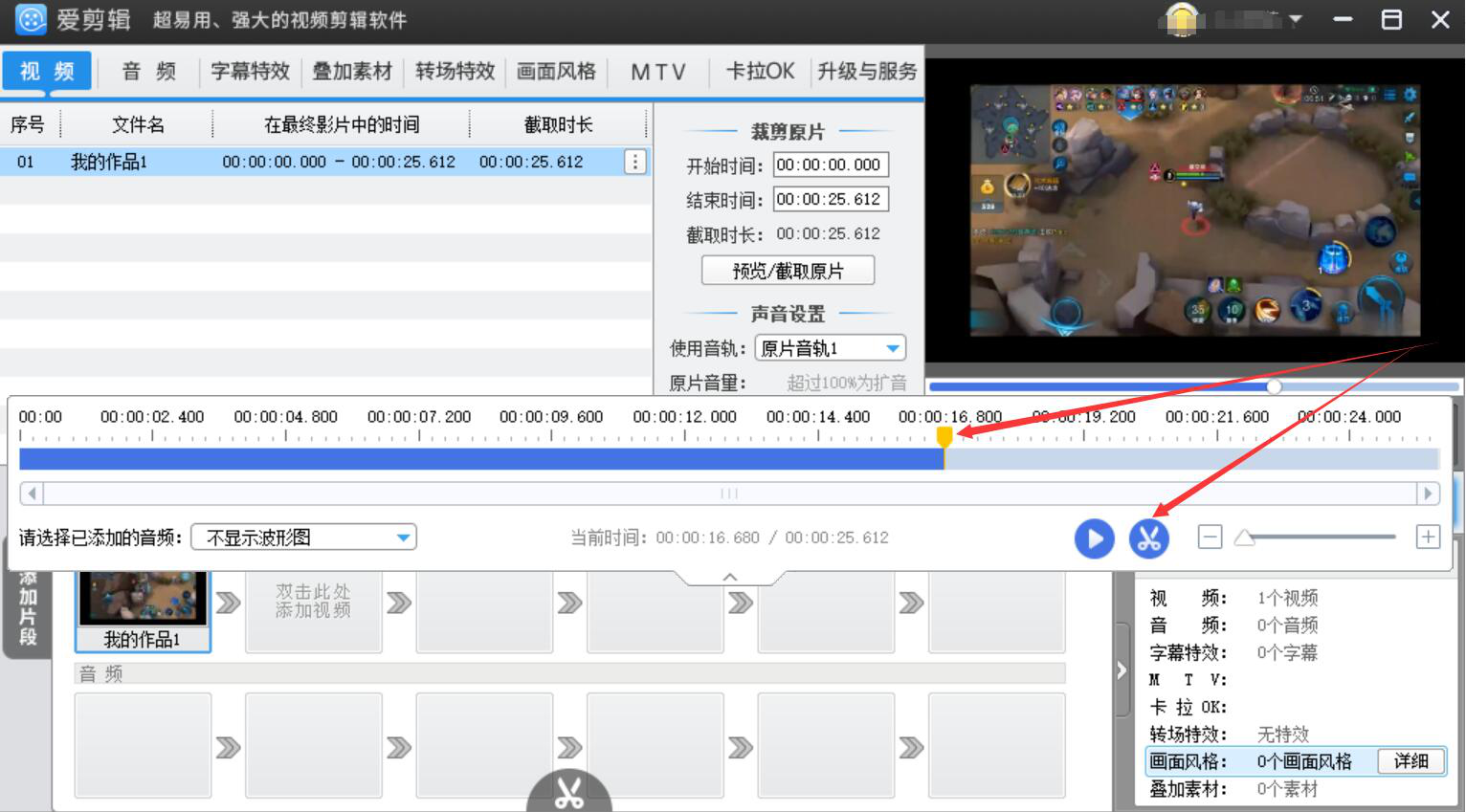Open the 叠加素材 tab
Screen dimensions: 1466x812
tap(352, 71)
